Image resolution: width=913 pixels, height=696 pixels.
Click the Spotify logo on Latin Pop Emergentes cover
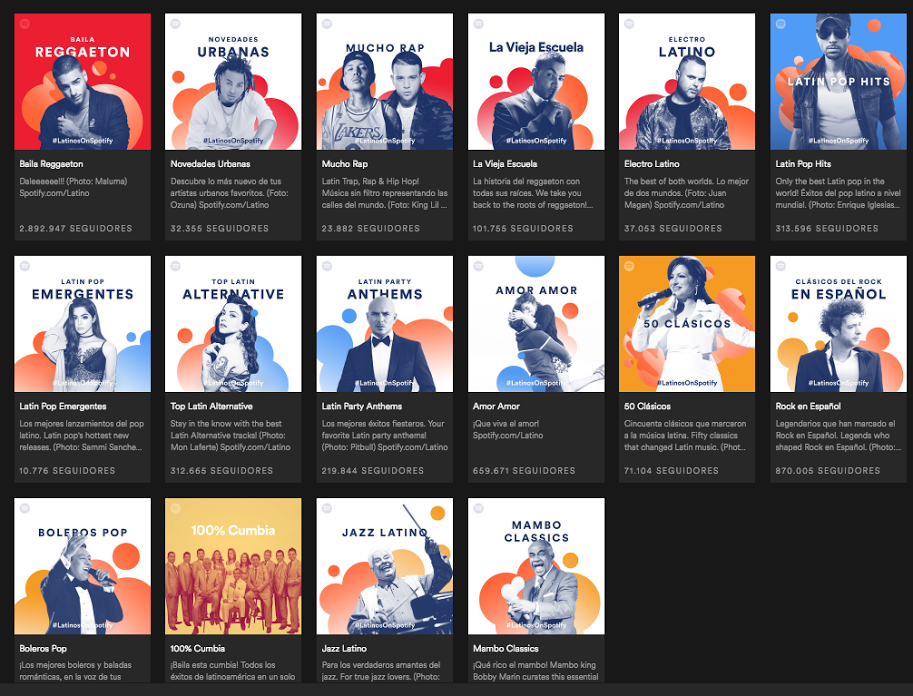24,266
